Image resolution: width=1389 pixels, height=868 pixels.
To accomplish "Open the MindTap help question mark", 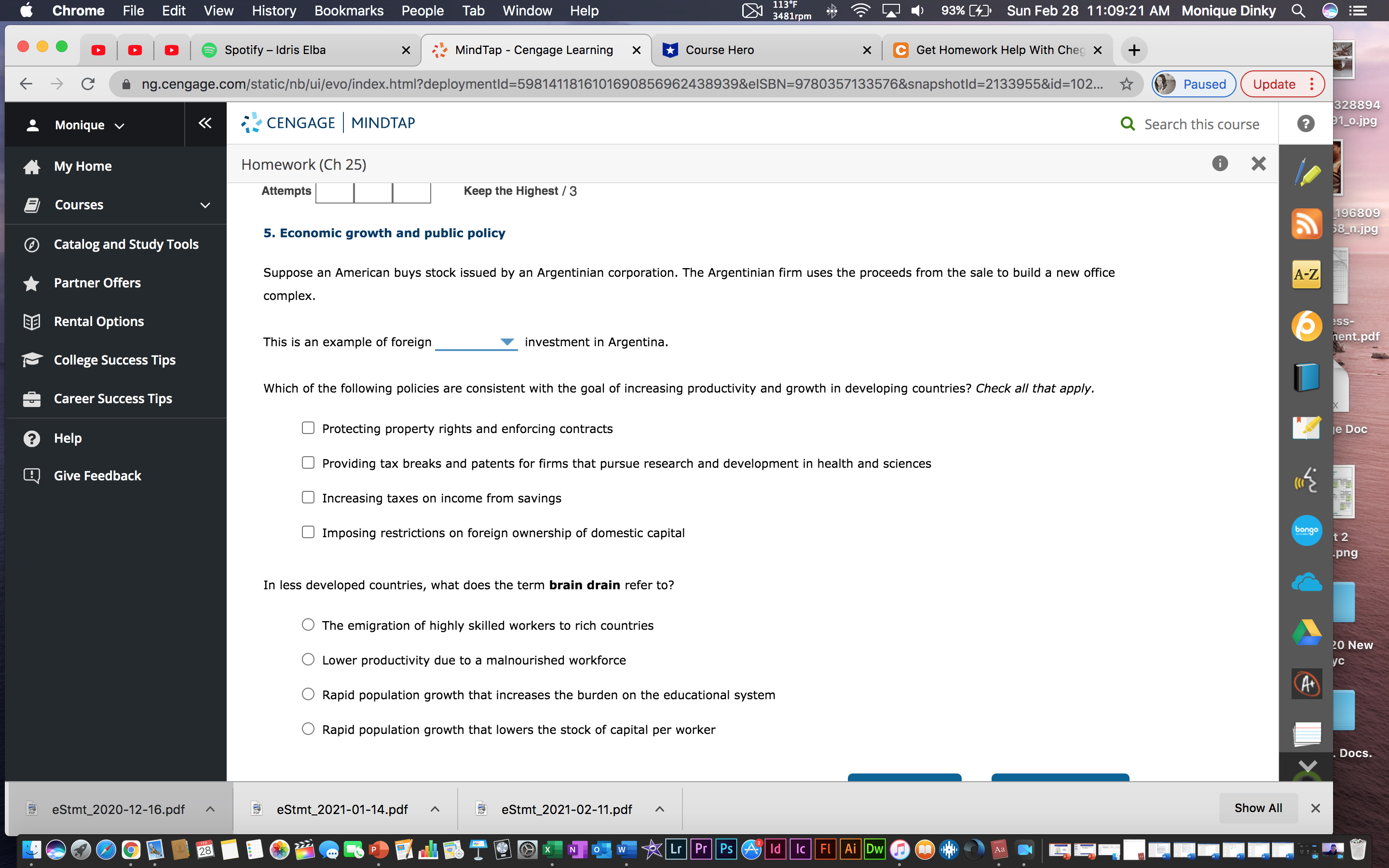I will (x=1305, y=123).
